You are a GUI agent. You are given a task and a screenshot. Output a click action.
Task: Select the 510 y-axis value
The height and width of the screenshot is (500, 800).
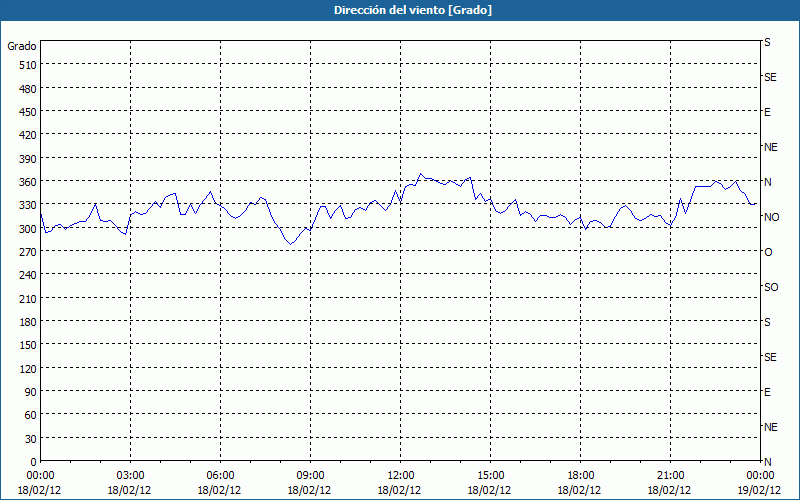pos(28,65)
